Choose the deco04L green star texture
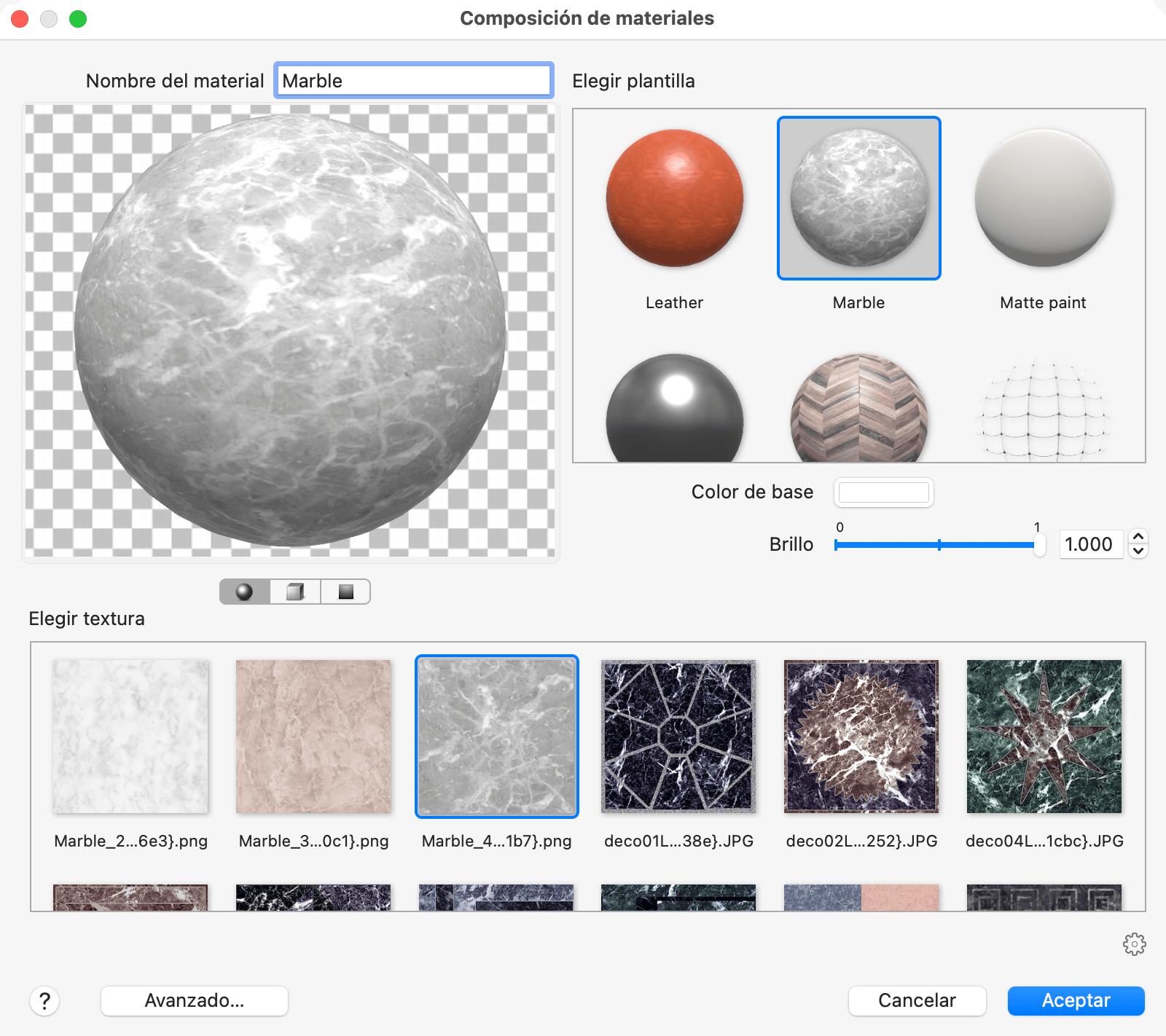This screenshot has width=1166, height=1036. (1044, 737)
